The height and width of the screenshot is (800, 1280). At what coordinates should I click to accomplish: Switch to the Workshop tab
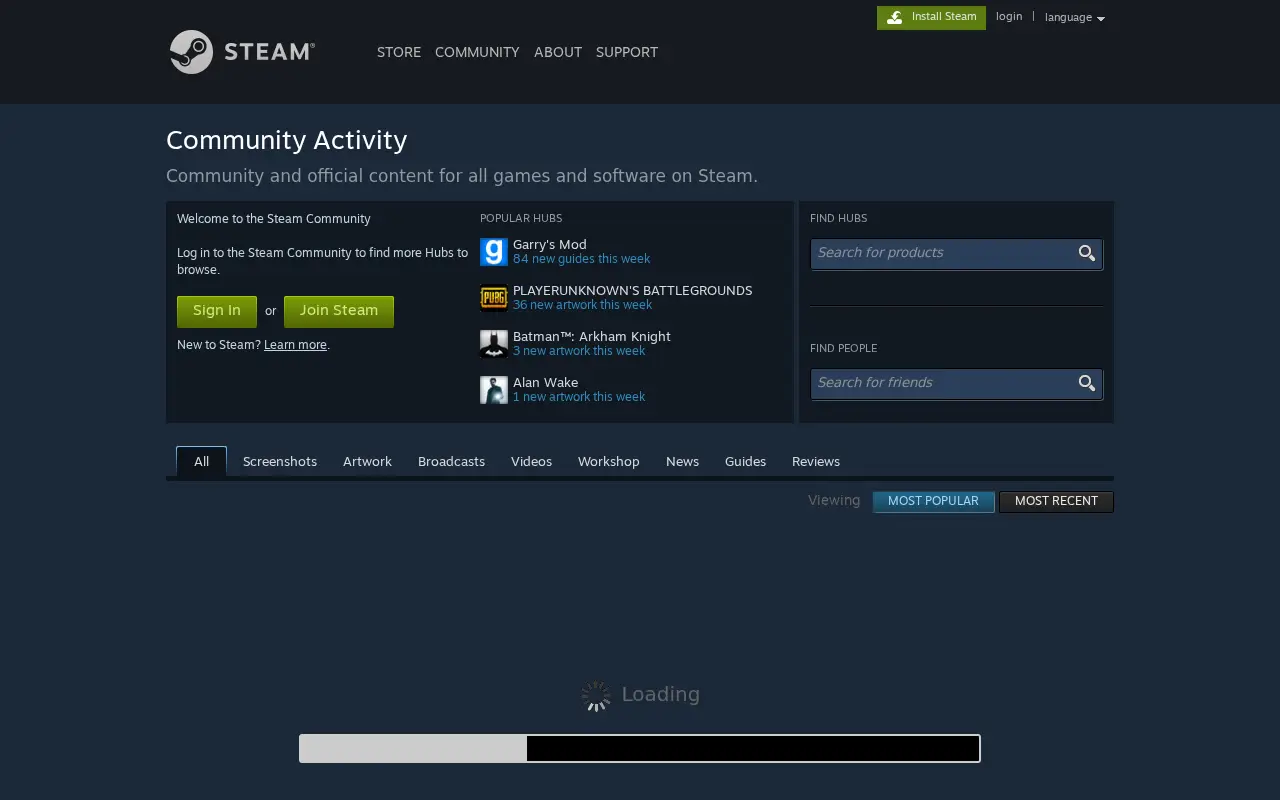608,461
